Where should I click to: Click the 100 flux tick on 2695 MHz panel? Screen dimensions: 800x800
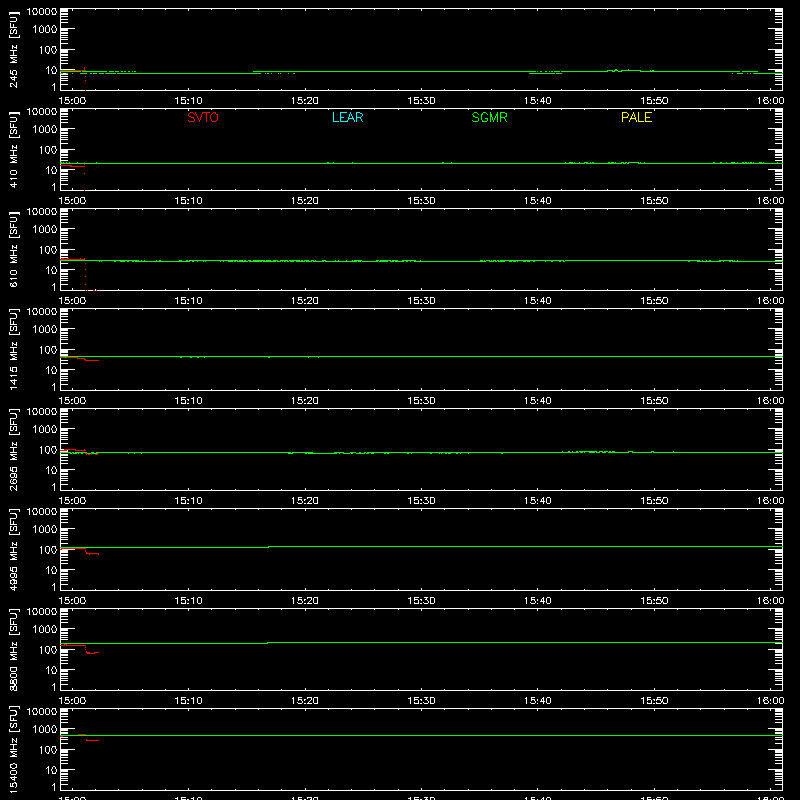coord(48,450)
